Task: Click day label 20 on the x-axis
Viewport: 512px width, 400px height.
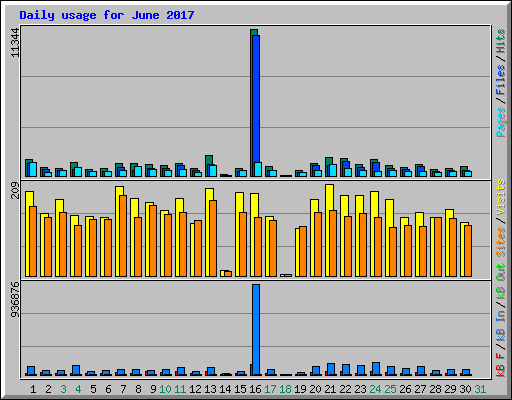Action: pyautogui.click(x=315, y=389)
